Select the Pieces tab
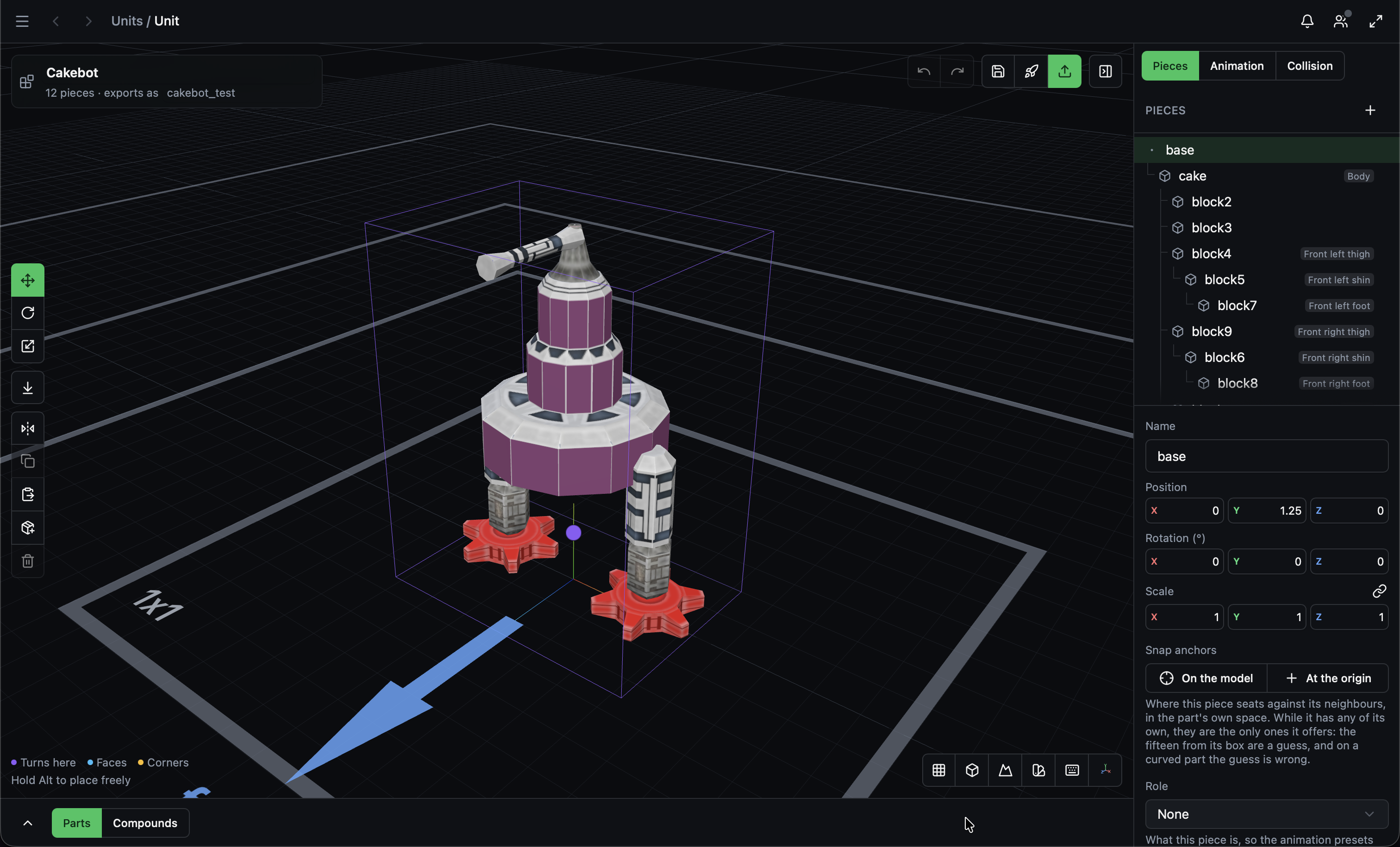 (x=1170, y=66)
